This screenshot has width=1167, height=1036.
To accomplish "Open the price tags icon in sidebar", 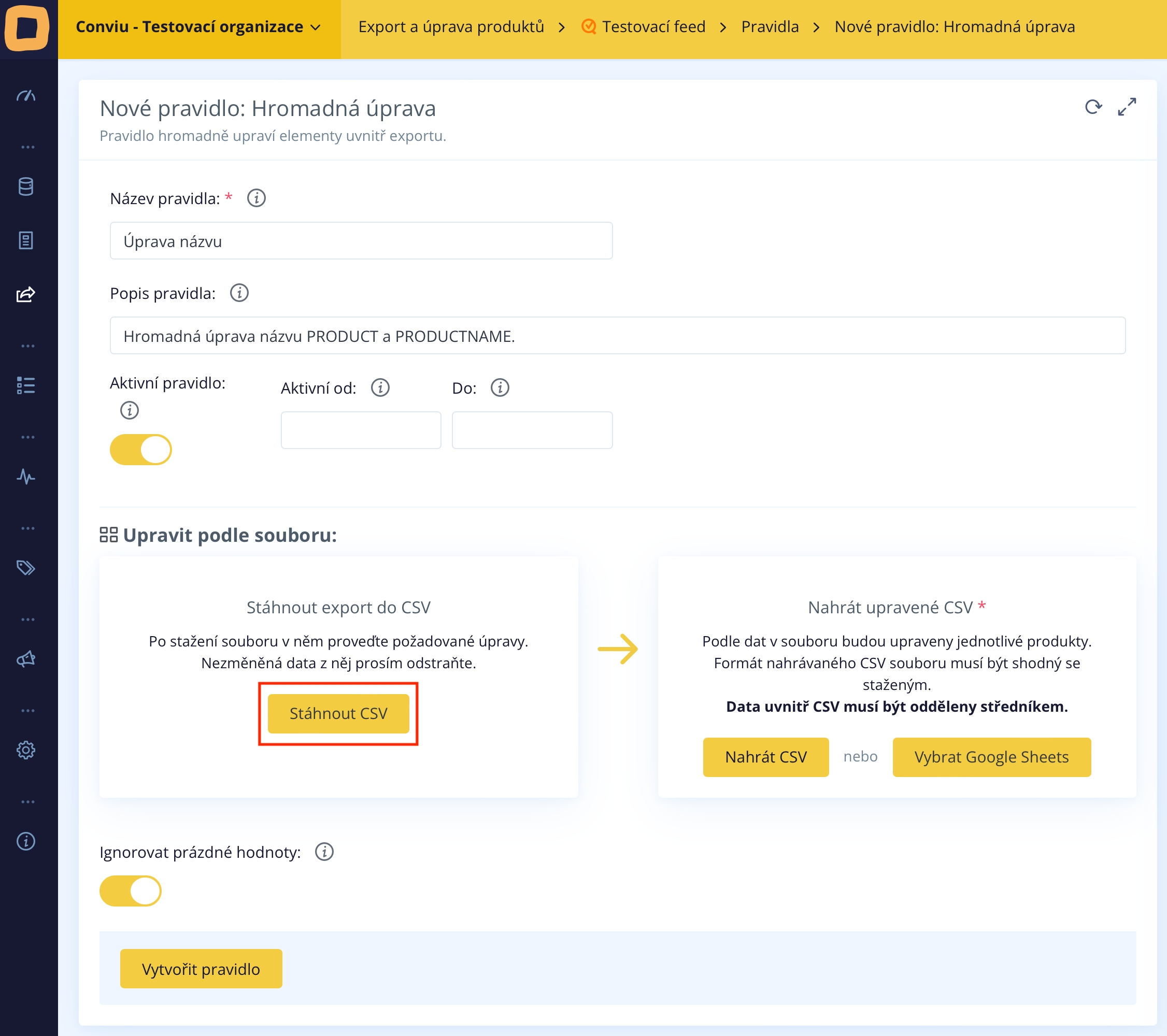I will 26,567.
